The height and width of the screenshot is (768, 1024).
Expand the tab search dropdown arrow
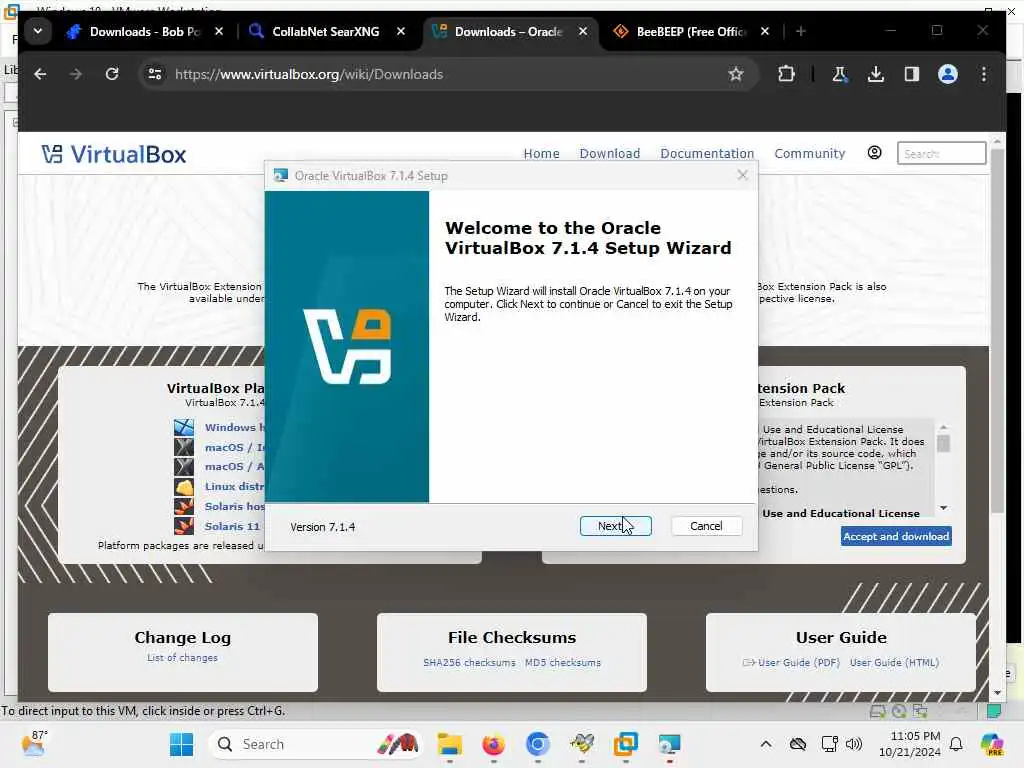tap(38, 31)
